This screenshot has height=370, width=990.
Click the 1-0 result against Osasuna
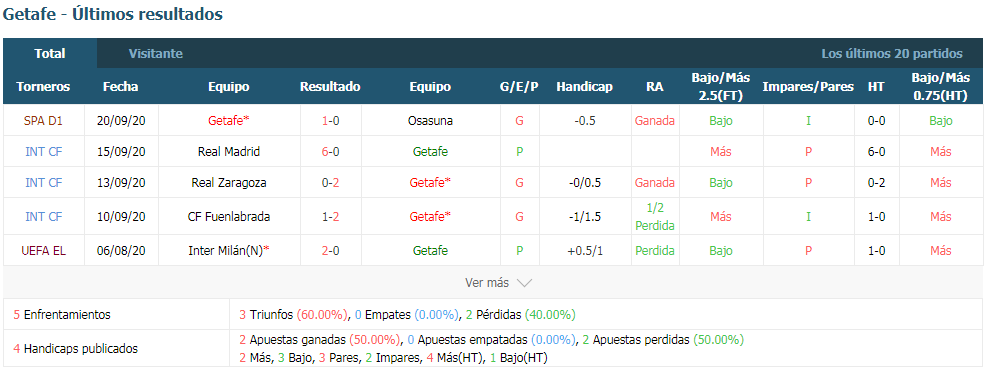coord(330,121)
